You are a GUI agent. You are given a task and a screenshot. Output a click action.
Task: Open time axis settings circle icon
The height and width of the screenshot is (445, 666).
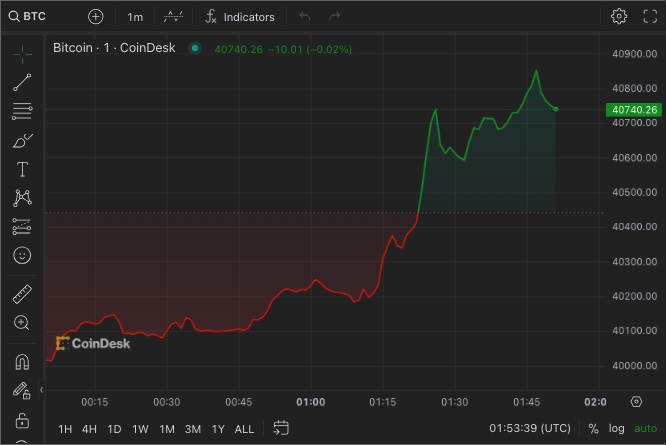[636, 402]
